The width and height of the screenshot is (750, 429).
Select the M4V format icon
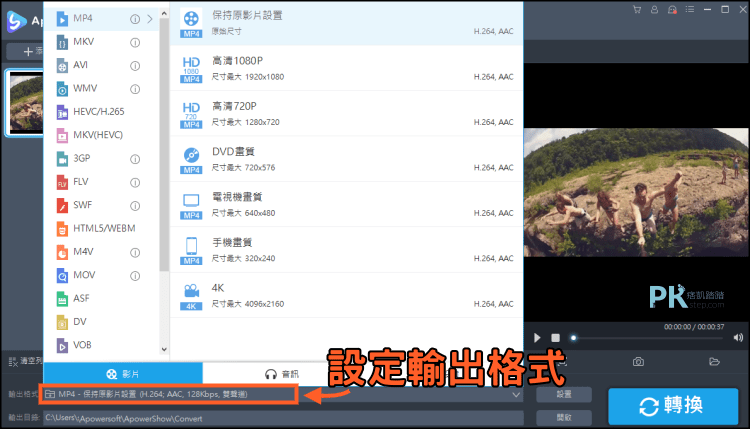coord(62,252)
